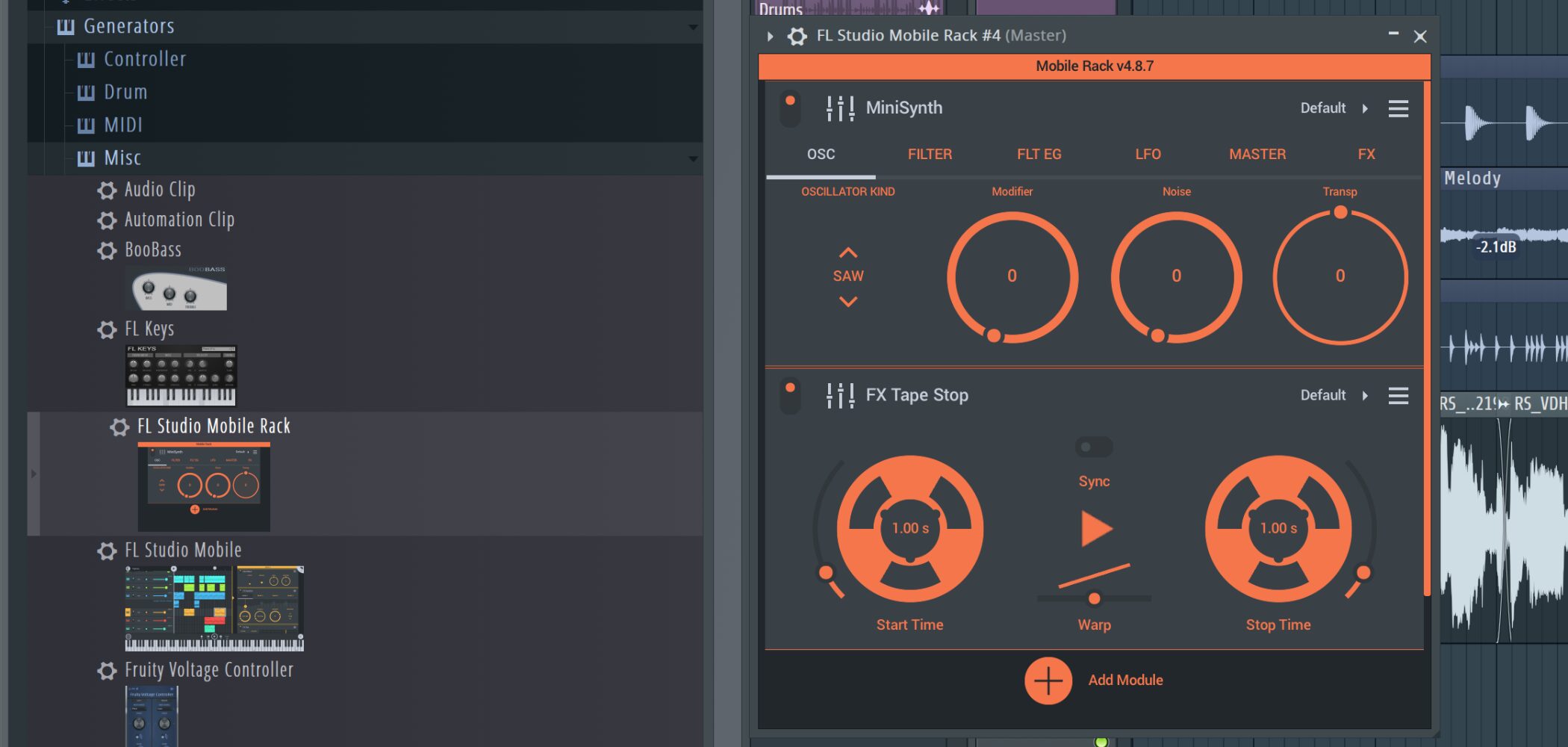Click the FL Studio Mobile gear icon
The height and width of the screenshot is (747, 1568).
click(107, 551)
